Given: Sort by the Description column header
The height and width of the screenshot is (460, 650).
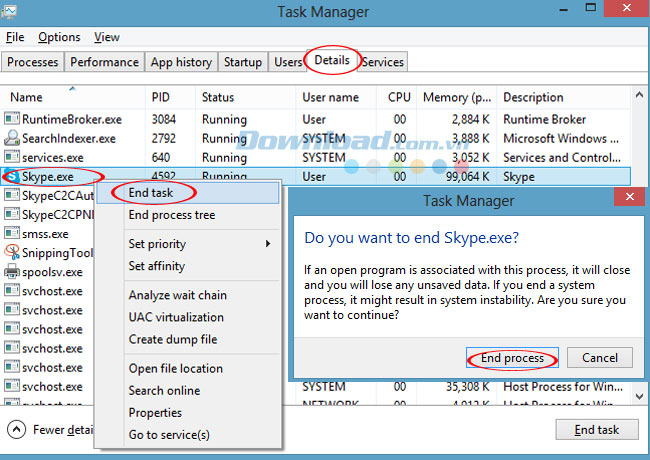Looking at the screenshot, I should (x=564, y=97).
